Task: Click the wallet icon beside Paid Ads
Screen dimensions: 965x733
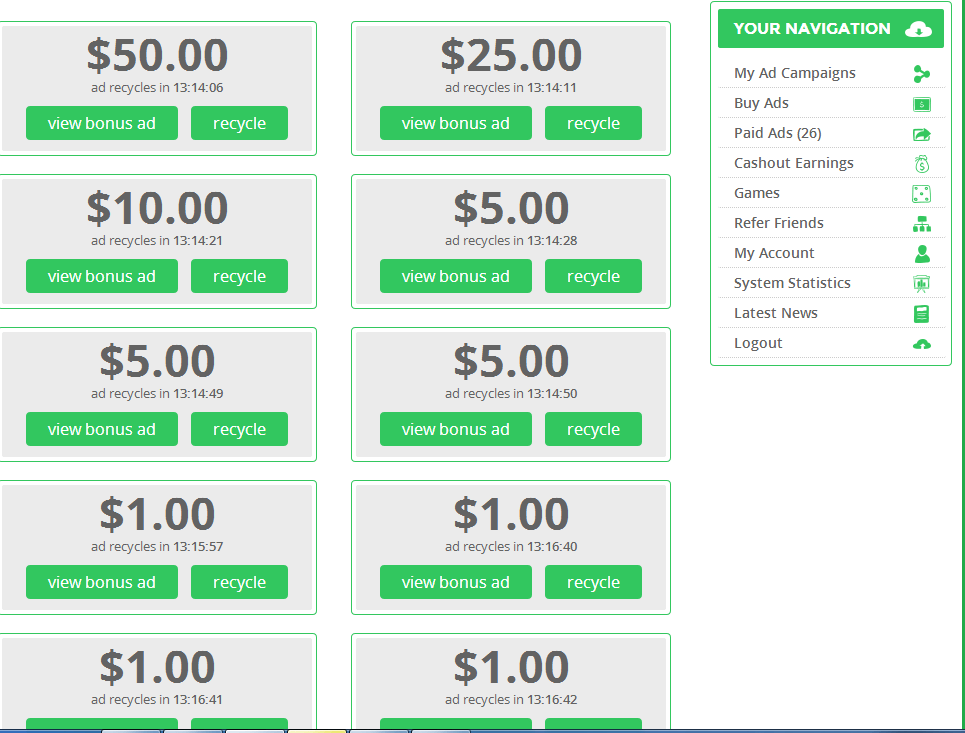Action: coord(921,134)
